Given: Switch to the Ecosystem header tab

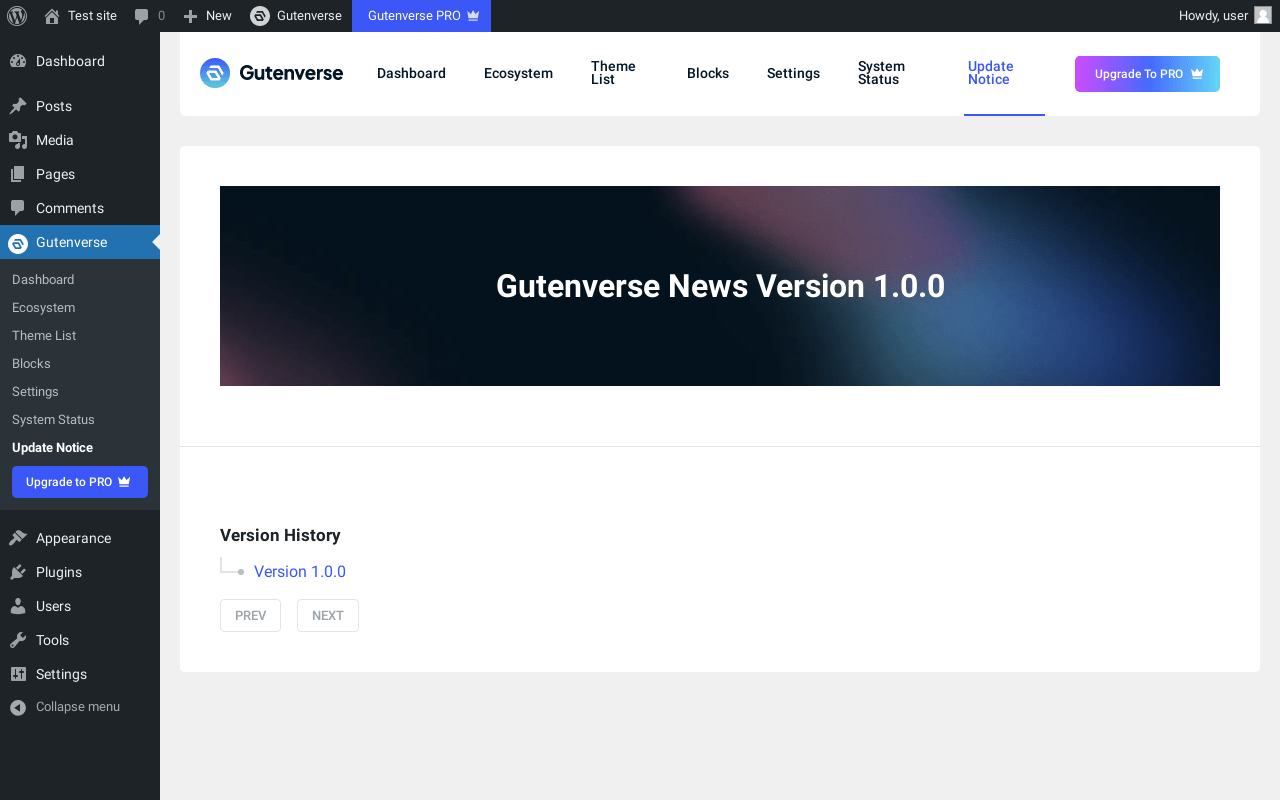Looking at the screenshot, I should 518,73.
